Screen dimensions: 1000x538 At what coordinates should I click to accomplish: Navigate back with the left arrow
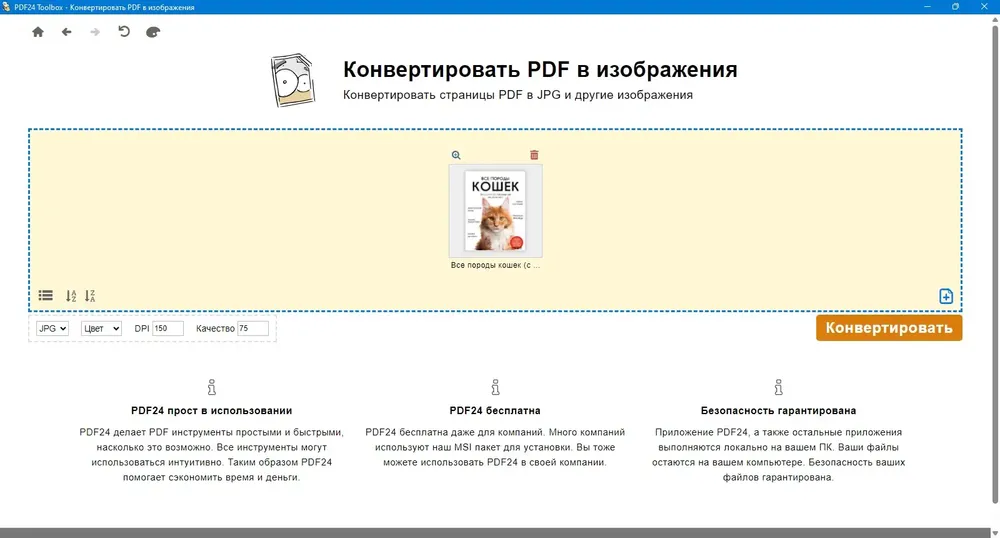click(x=66, y=32)
